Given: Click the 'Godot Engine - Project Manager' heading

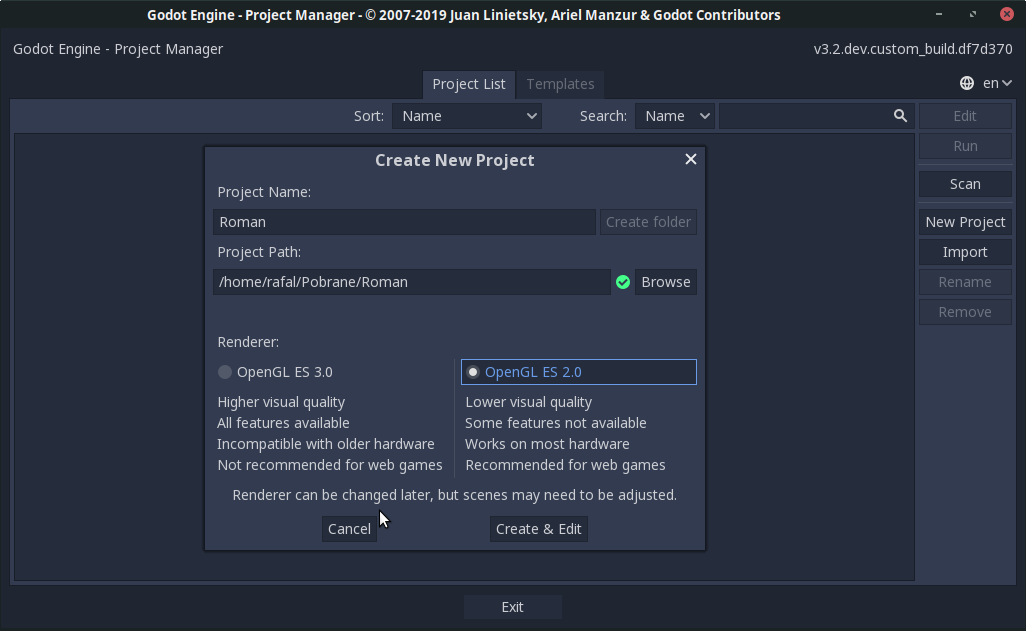Looking at the screenshot, I should coord(118,49).
